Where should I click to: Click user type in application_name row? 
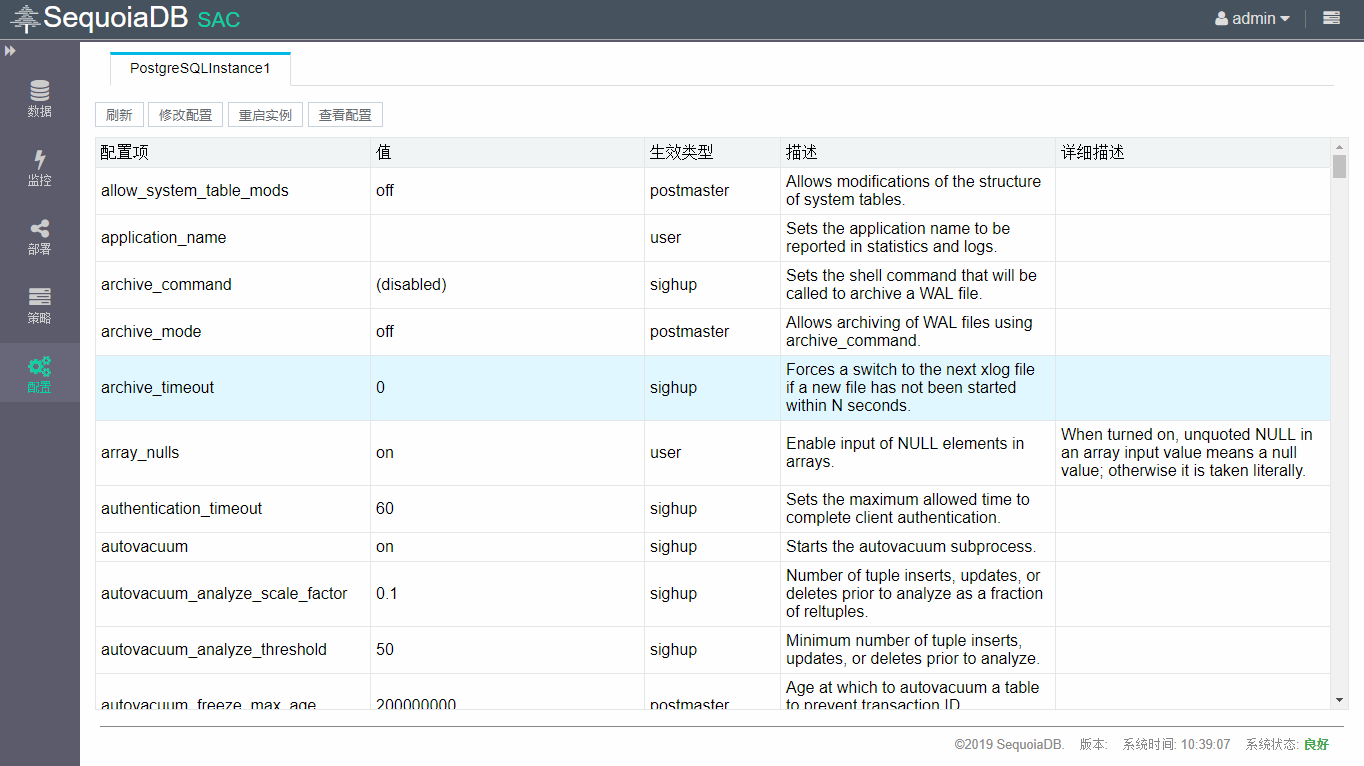pos(665,237)
